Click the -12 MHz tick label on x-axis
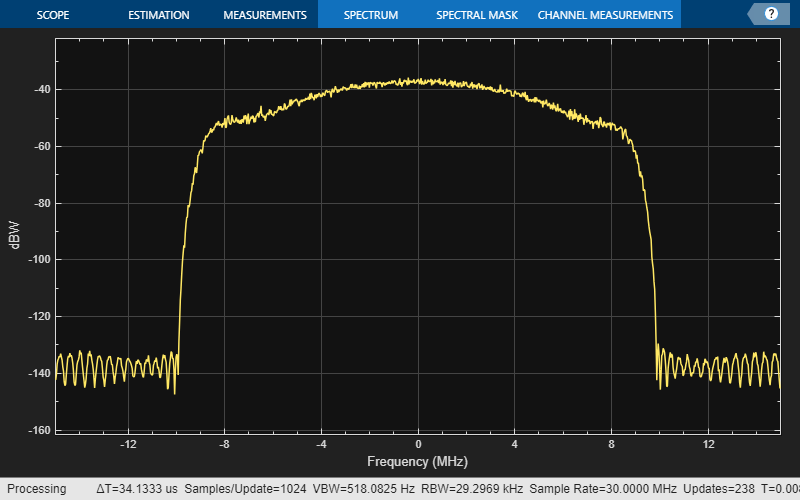Screen dimensions: 800x500 coord(128,443)
